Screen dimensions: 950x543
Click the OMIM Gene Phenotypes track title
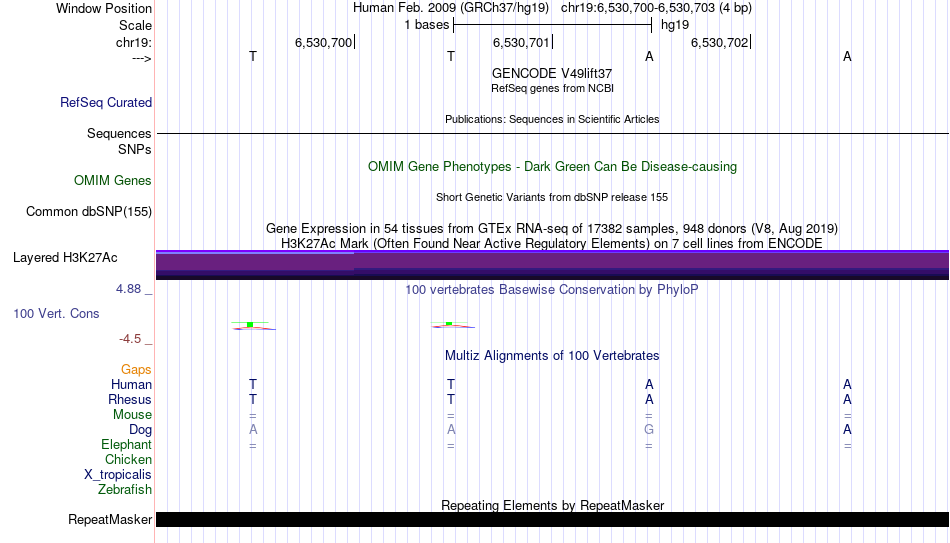[x=552, y=167]
